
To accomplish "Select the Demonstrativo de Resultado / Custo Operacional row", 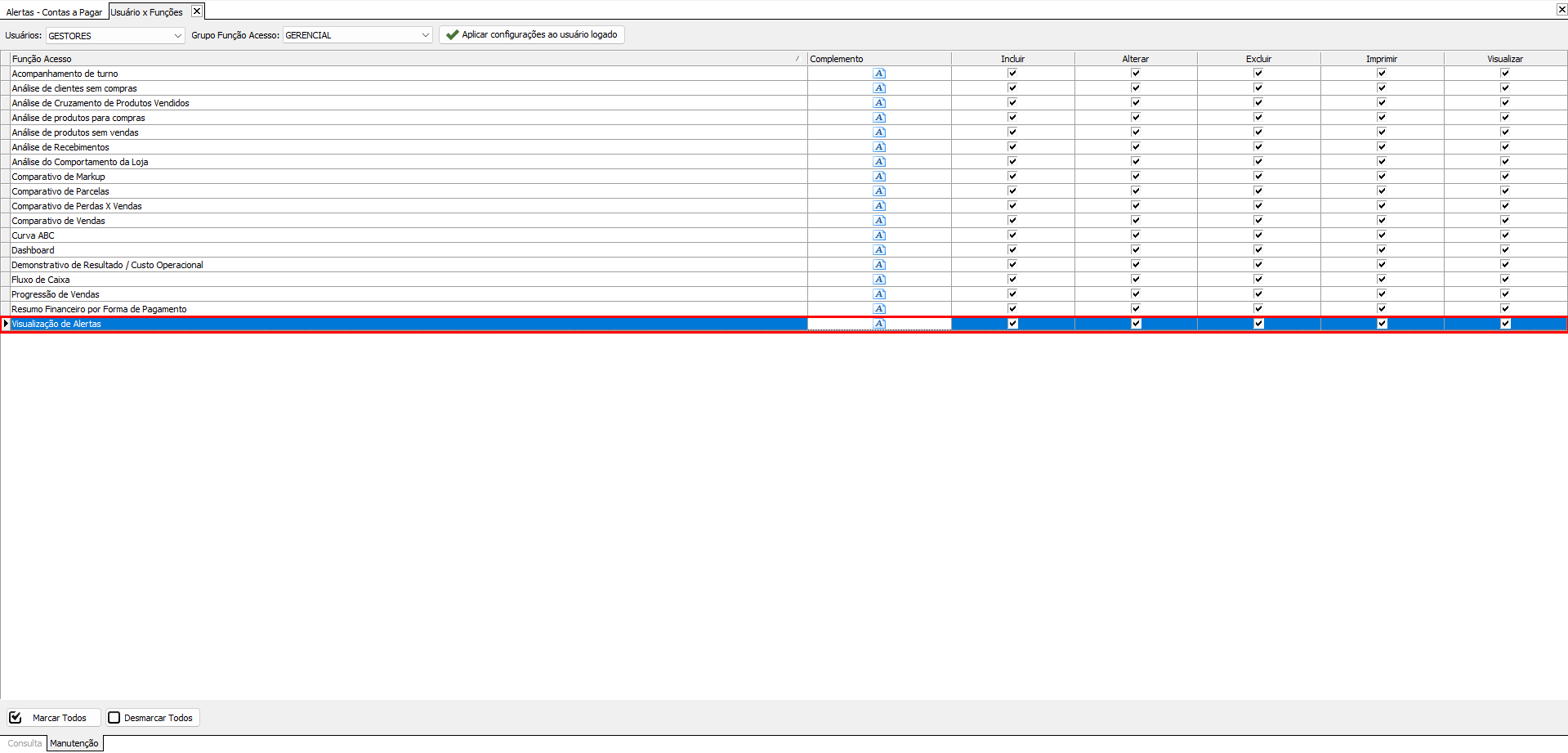I will click(x=107, y=265).
